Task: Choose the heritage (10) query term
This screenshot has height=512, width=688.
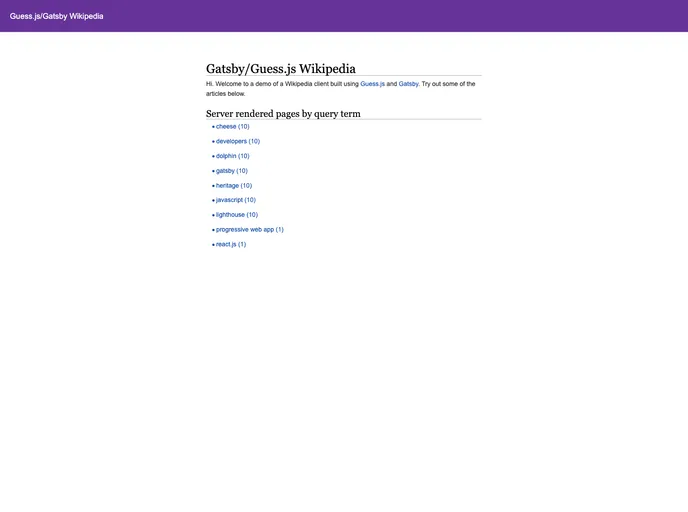Action: click(x=233, y=185)
